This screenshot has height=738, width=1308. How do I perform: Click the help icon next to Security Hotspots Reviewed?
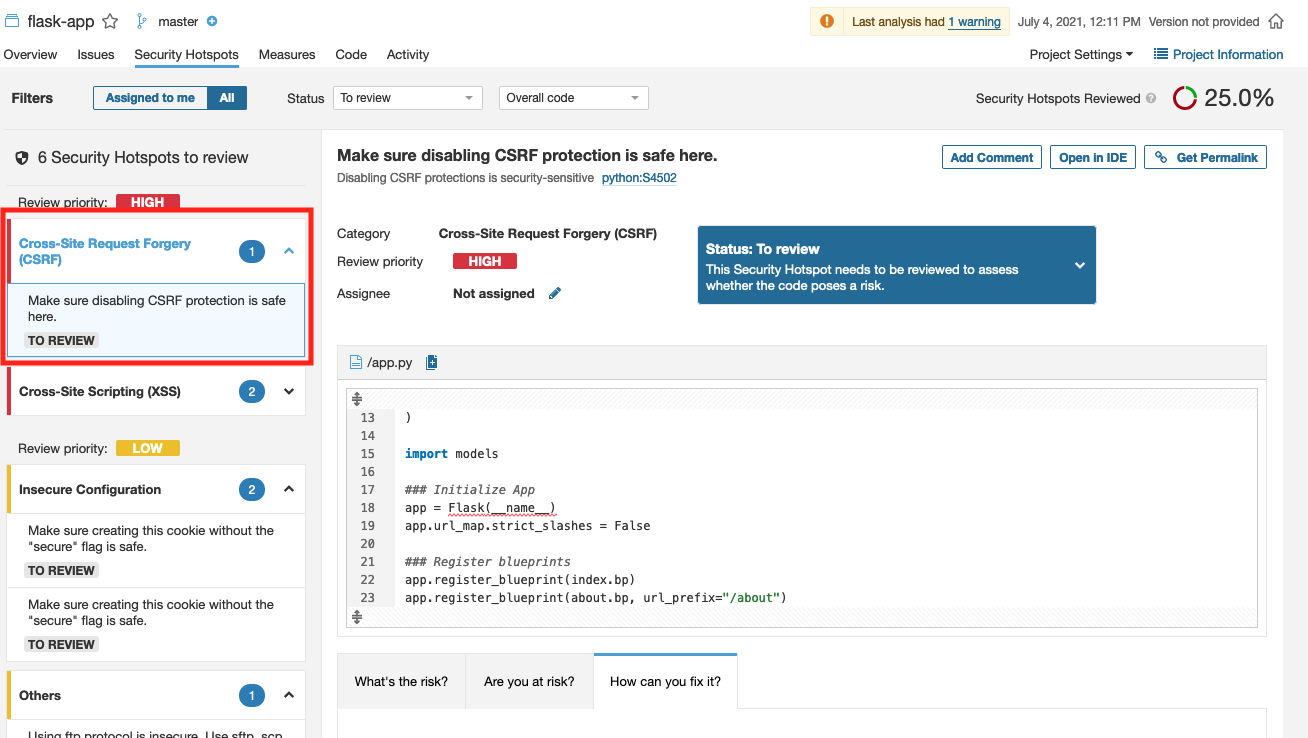1151,98
